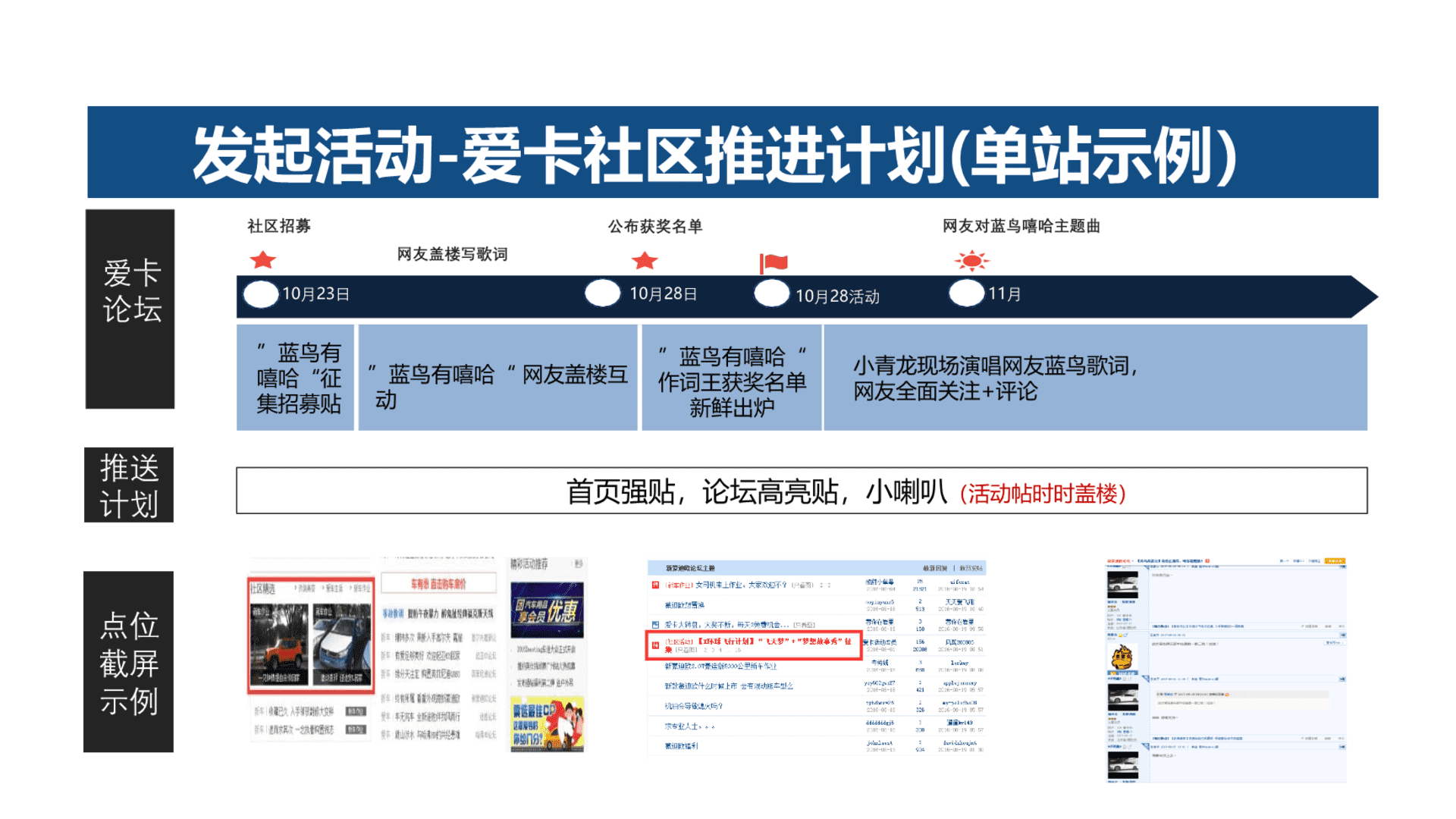Select the white timeline marker at 10月28活动

(x=772, y=293)
